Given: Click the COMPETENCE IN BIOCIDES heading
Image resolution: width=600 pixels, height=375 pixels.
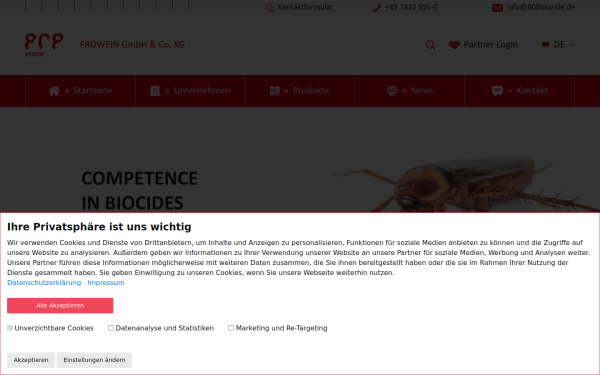Looking at the screenshot, I should coord(139,190).
